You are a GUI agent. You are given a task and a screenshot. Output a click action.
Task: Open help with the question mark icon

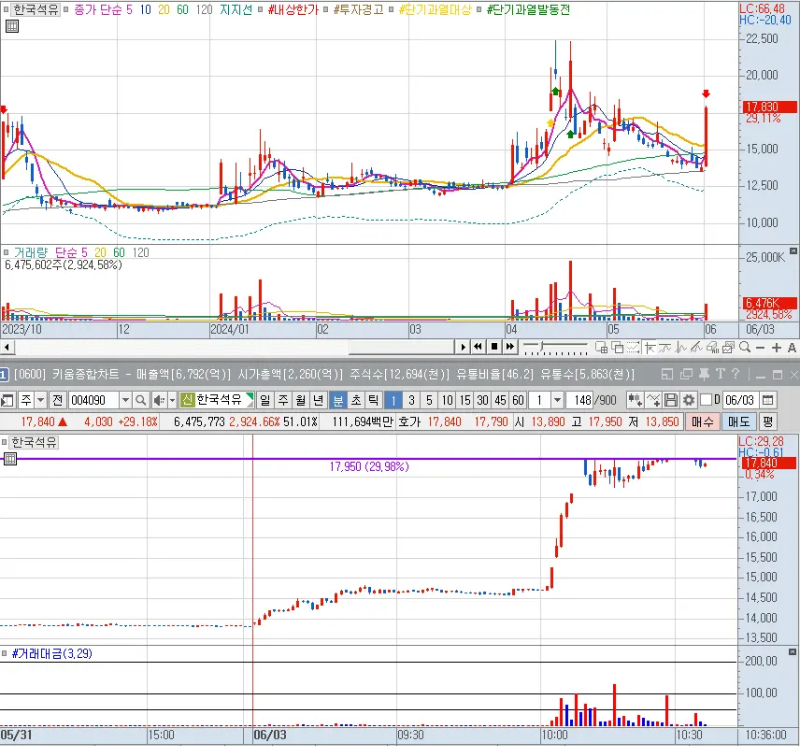pos(735,375)
